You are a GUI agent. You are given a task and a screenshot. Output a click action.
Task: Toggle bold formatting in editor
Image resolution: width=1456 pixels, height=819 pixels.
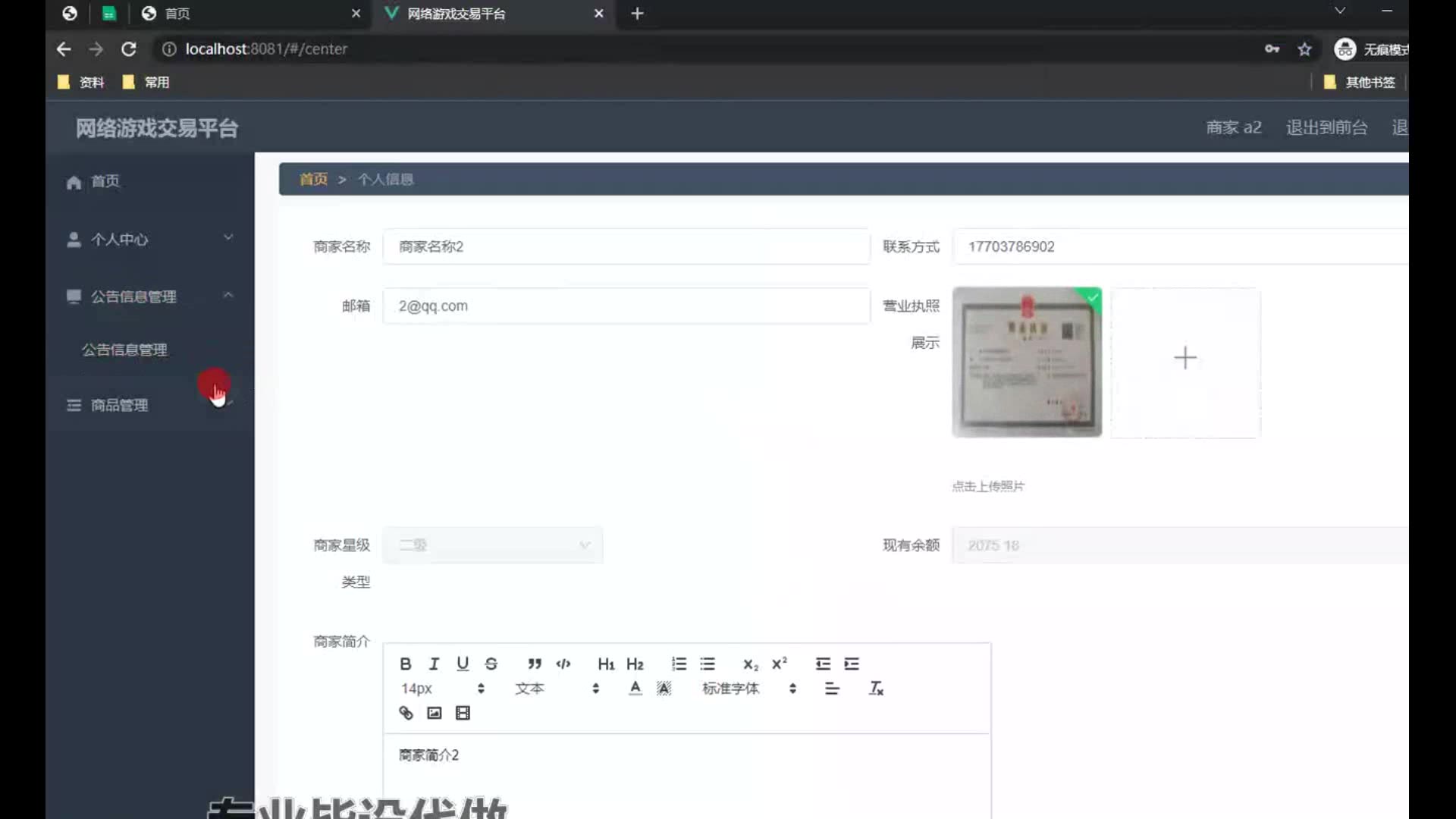[x=406, y=664]
